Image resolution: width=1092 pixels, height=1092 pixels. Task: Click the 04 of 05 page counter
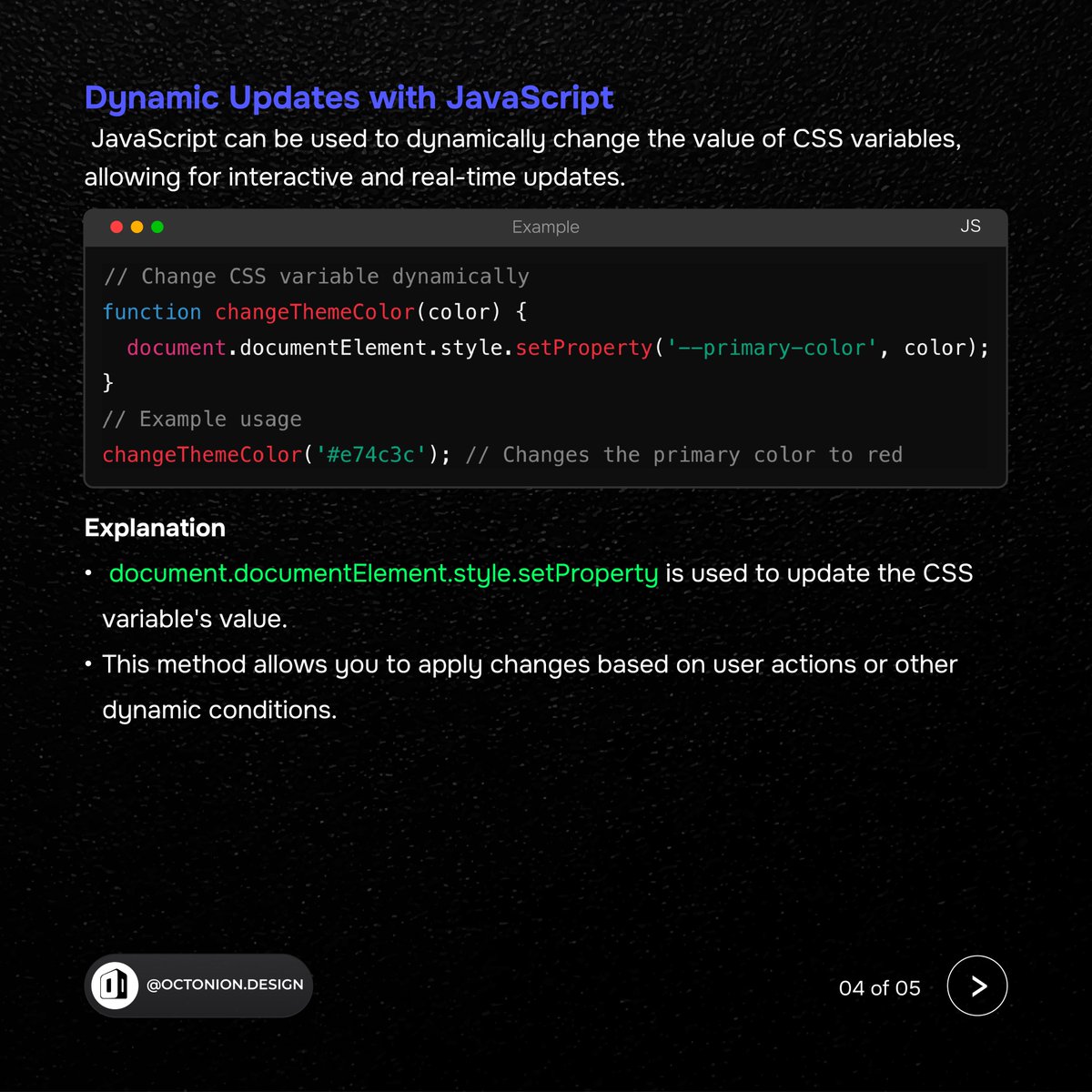(880, 987)
